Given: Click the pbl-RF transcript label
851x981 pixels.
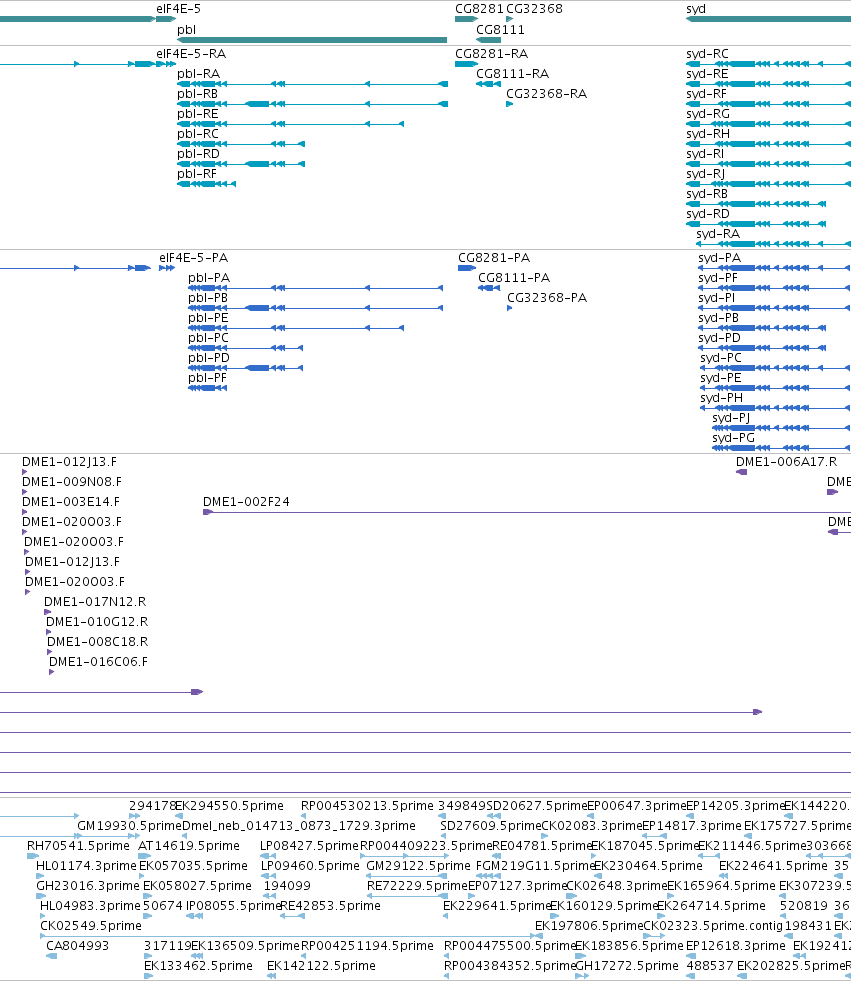Looking at the screenshot, I should click(197, 174).
